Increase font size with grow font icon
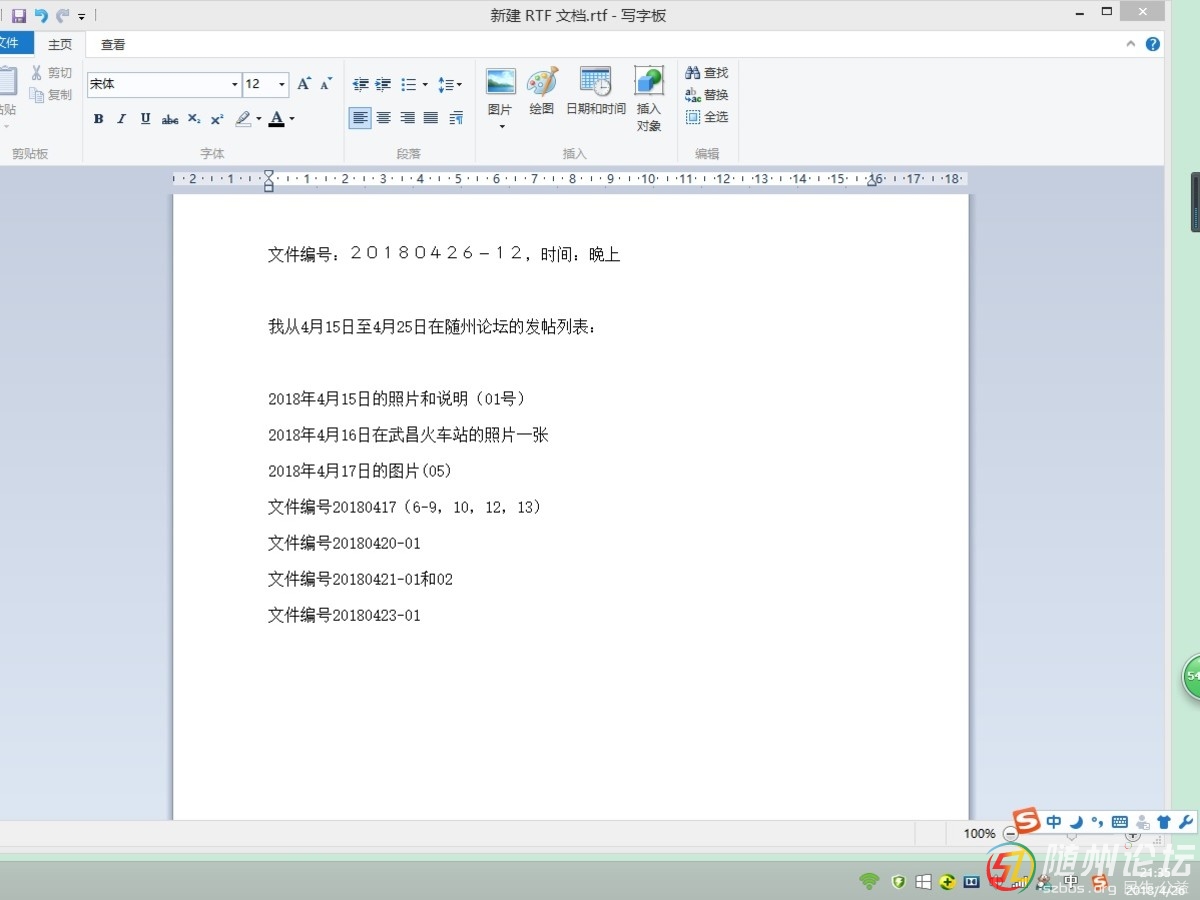1200x900 pixels. pyautogui.click(x=304, y=84)
